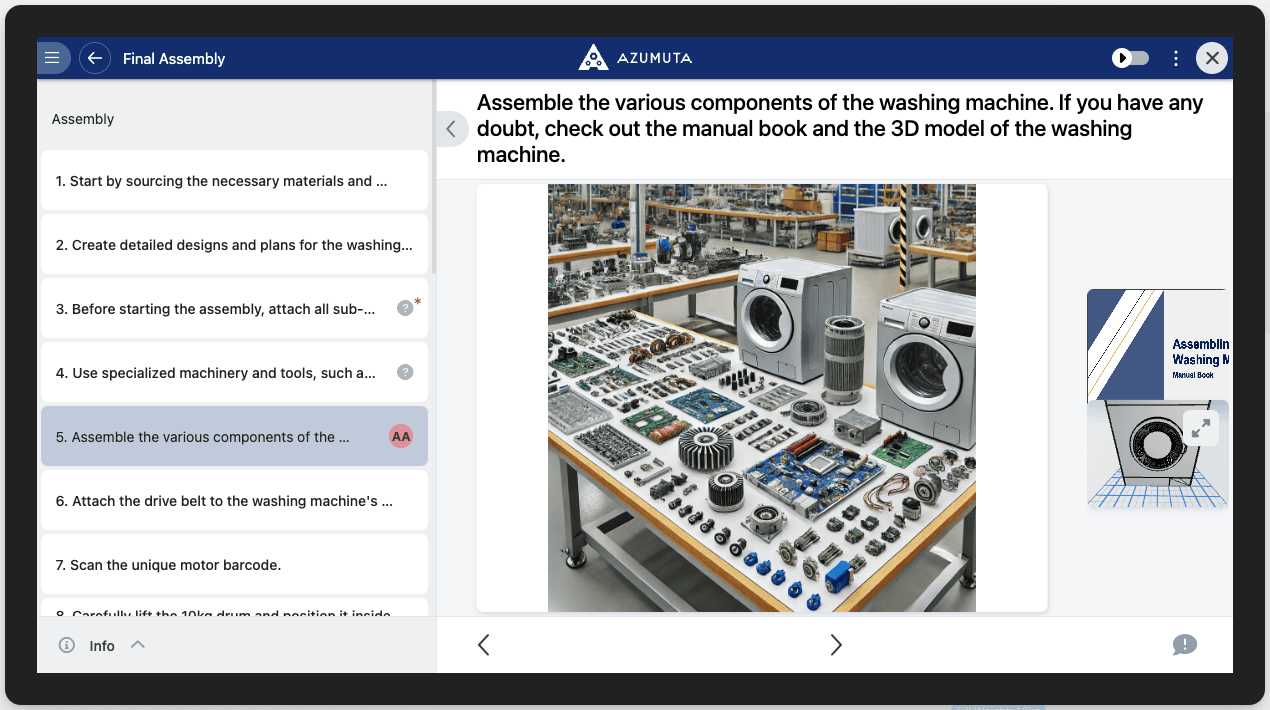The width and height of the screenshot is (1270, 710).
Task: Expand the Info panel chevron
Action: [x=138, y=645]
